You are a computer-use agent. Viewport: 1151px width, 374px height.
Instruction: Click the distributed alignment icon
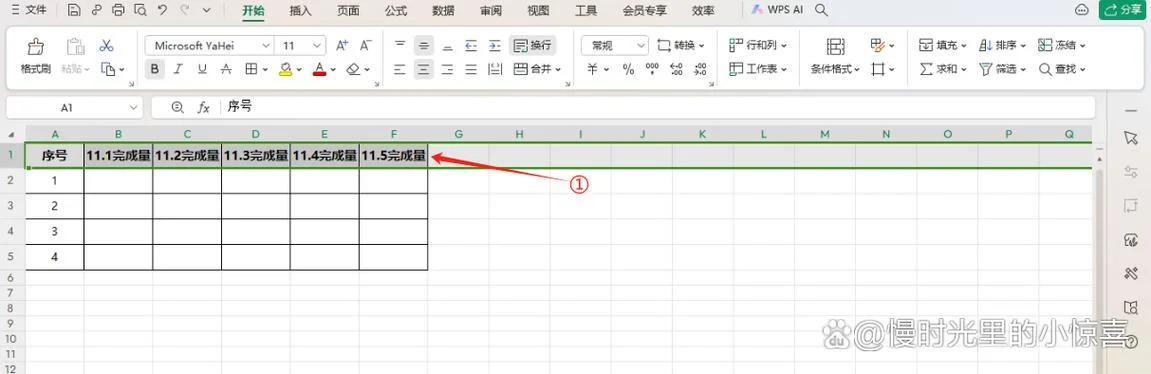point(495,69)
